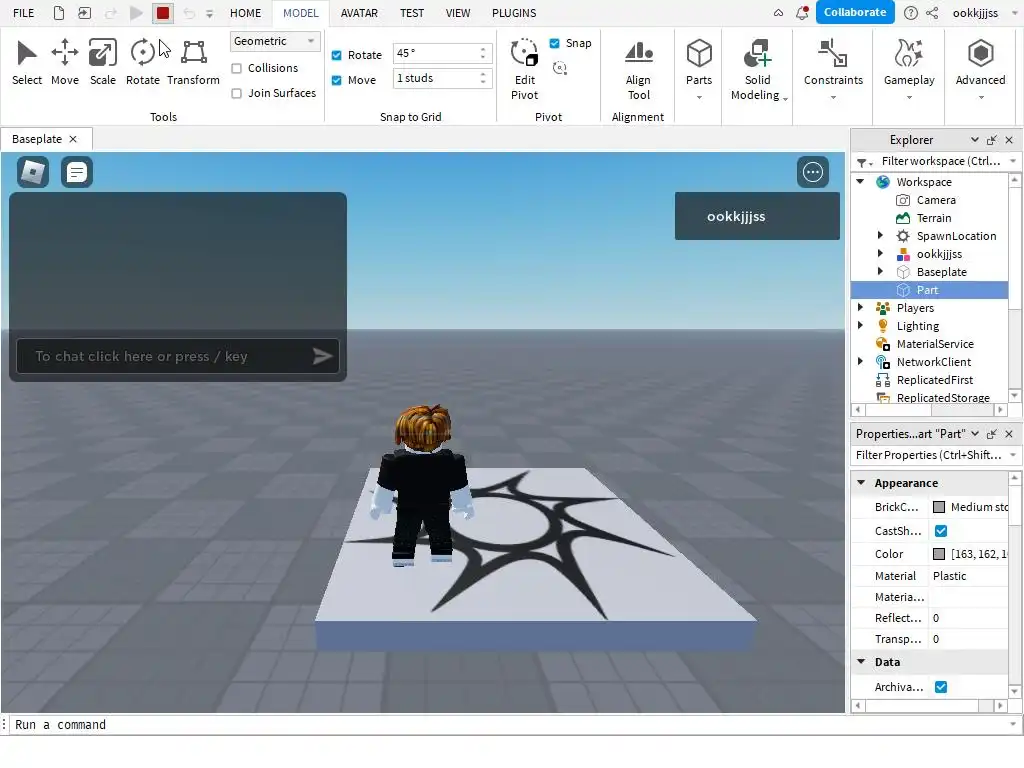Expand the Baseplate node
The image size is (1024, 768).
pyautogui.click(x=880, y=272)
